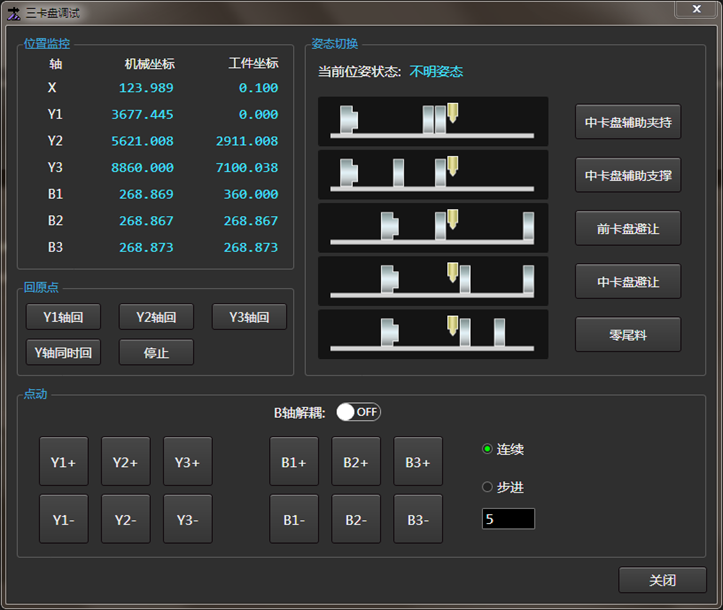723x610 pixels.
Task: Click the first chuck posture diagram thumbnail
Action: 432,121
